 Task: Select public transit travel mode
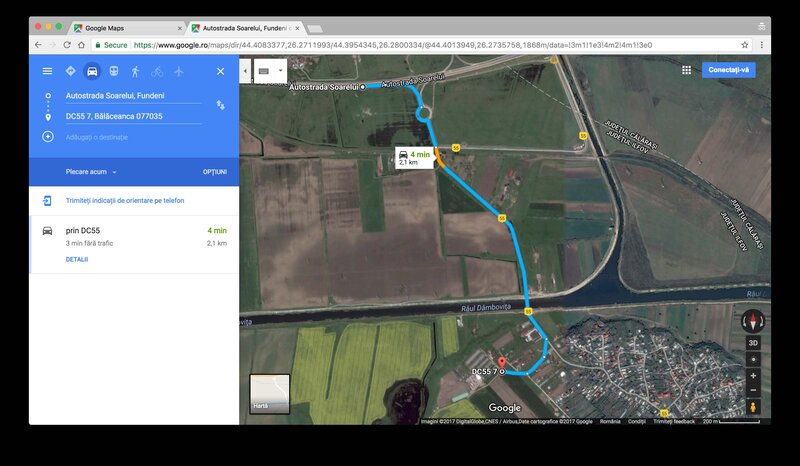tap(113, 71)
